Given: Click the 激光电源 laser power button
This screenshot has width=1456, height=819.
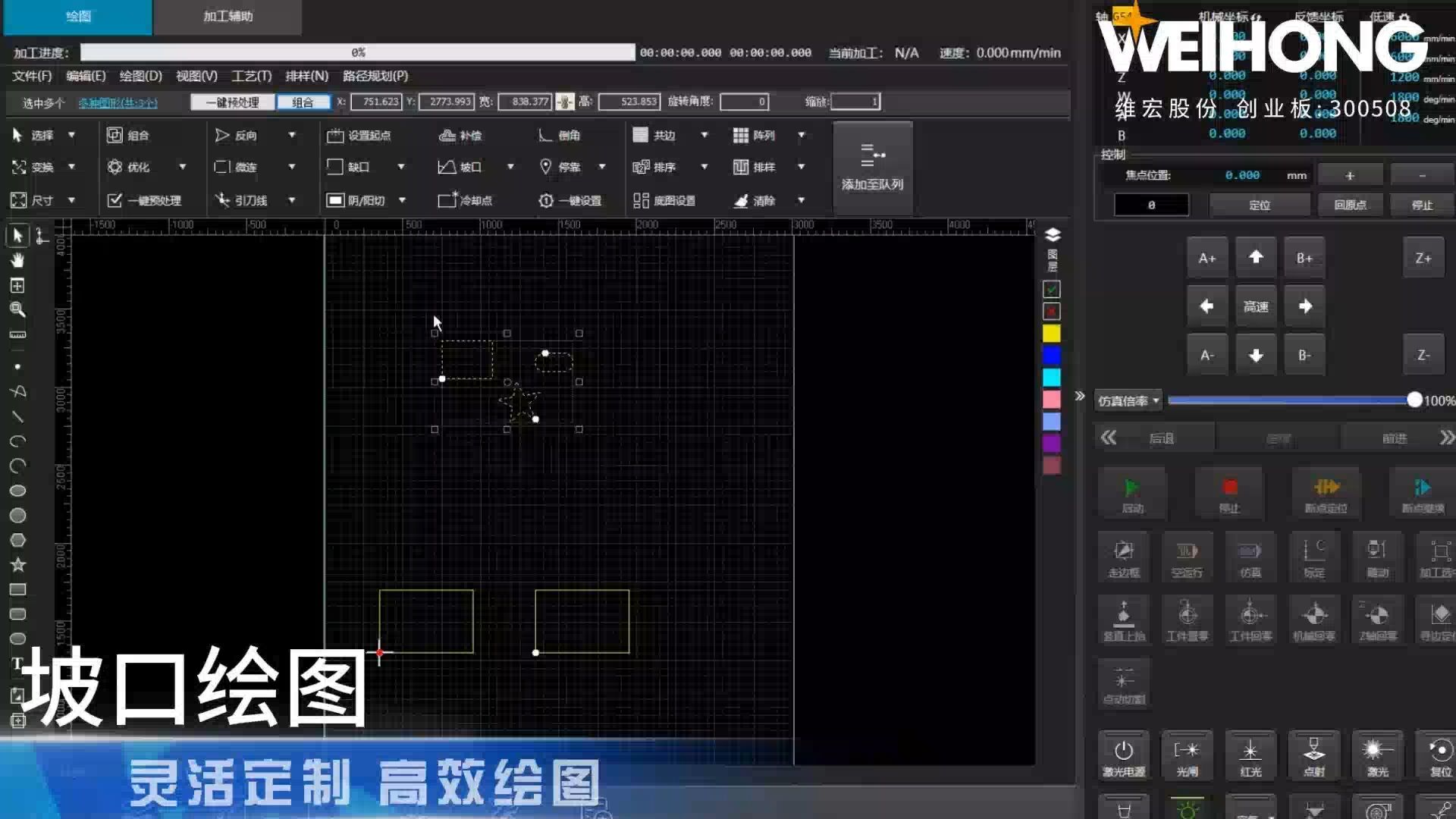Looking at the screenshot, I should coord(1123,756).
